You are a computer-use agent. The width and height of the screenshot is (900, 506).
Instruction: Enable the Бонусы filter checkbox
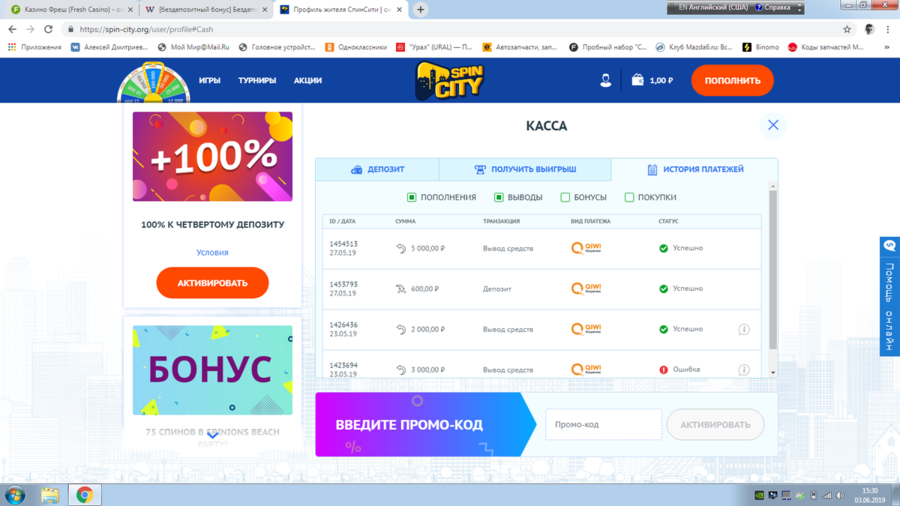(x=565, y=197)
